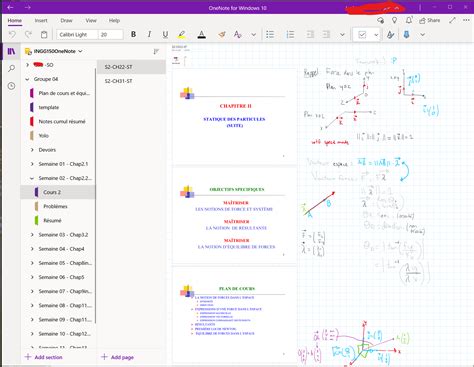Change the font size 20 box
Image resolution: width=474 pixels, height=367 pixels.
coord(111,34)
